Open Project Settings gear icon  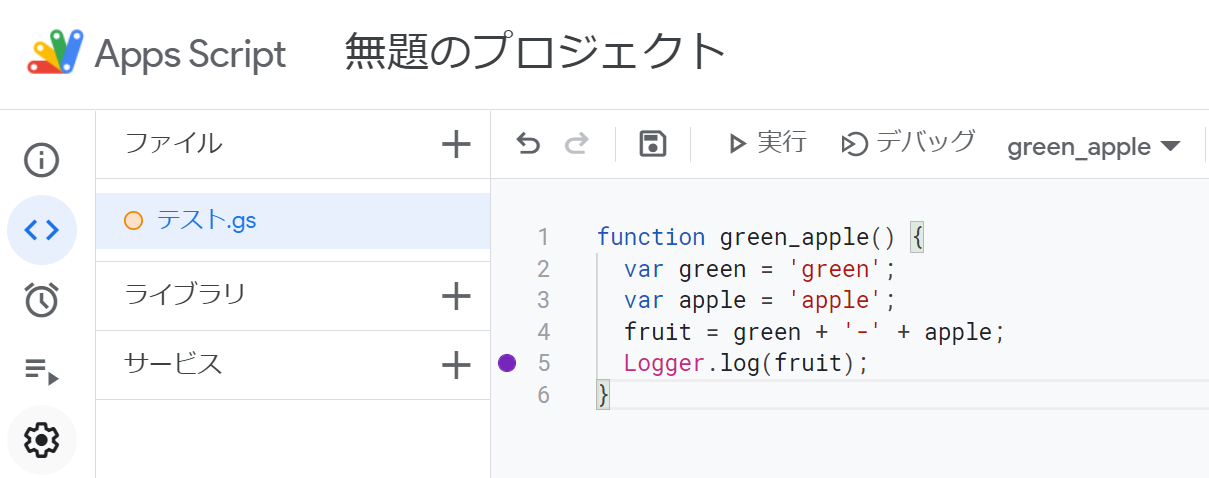tap(42, 439)
